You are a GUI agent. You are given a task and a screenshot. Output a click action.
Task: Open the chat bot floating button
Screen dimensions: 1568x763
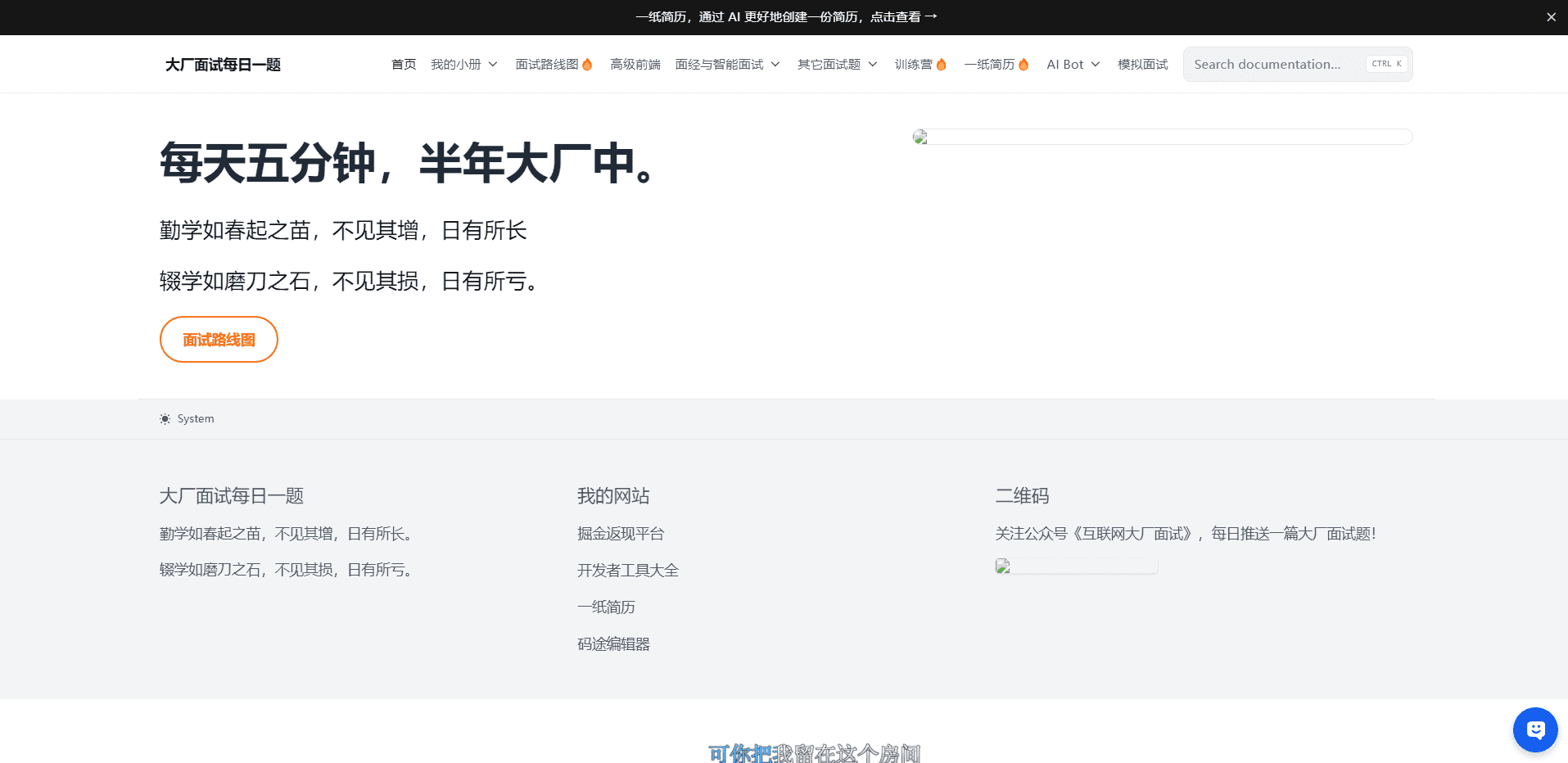tap(1535, 729)
